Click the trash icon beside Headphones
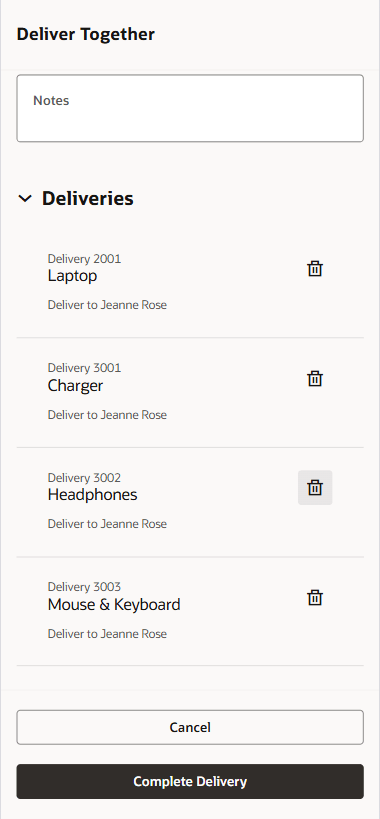The image size is (380, 819). coord(315,487)
